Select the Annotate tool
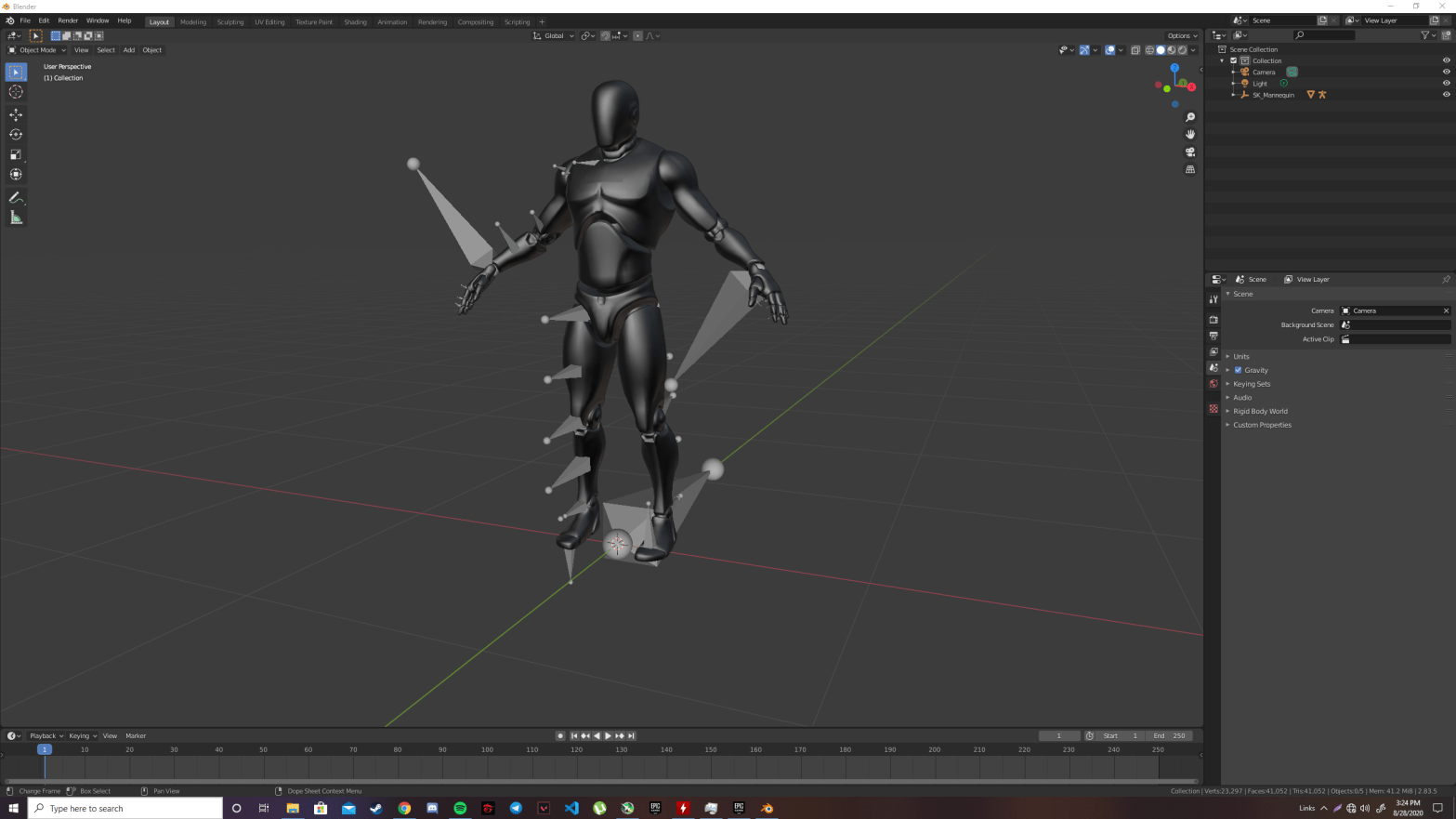Screen dimensions: 1456x819 (16, 197)
